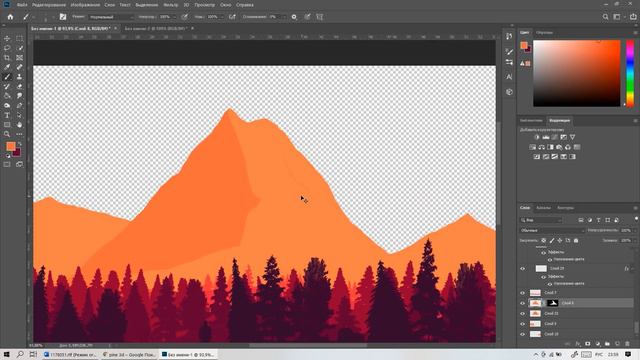The image size is (640, 360).
Task: Open the symmetry paint butterfly options
Action: (x=320, y=17)
